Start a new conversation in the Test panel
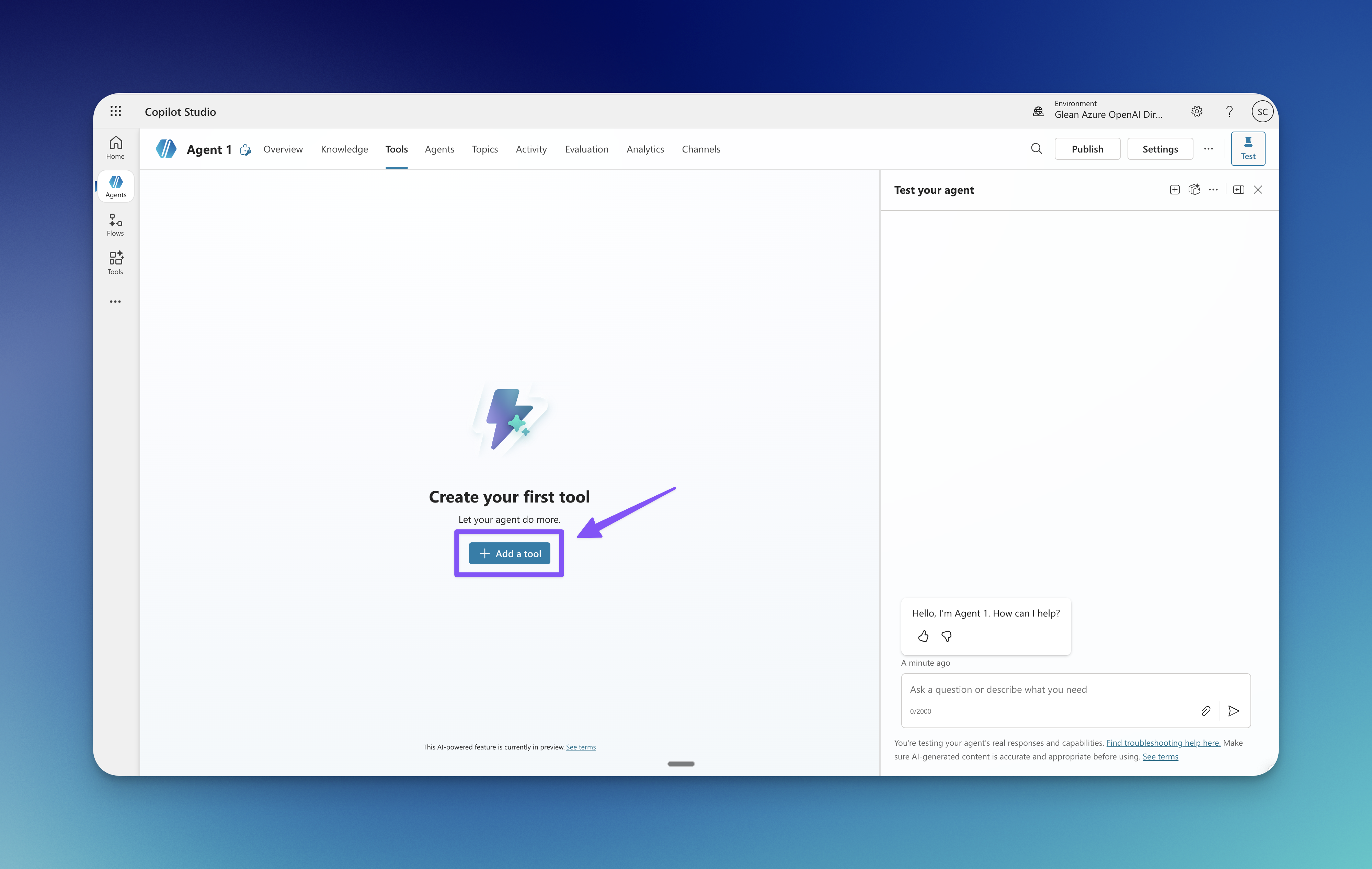 [1174, 189]
